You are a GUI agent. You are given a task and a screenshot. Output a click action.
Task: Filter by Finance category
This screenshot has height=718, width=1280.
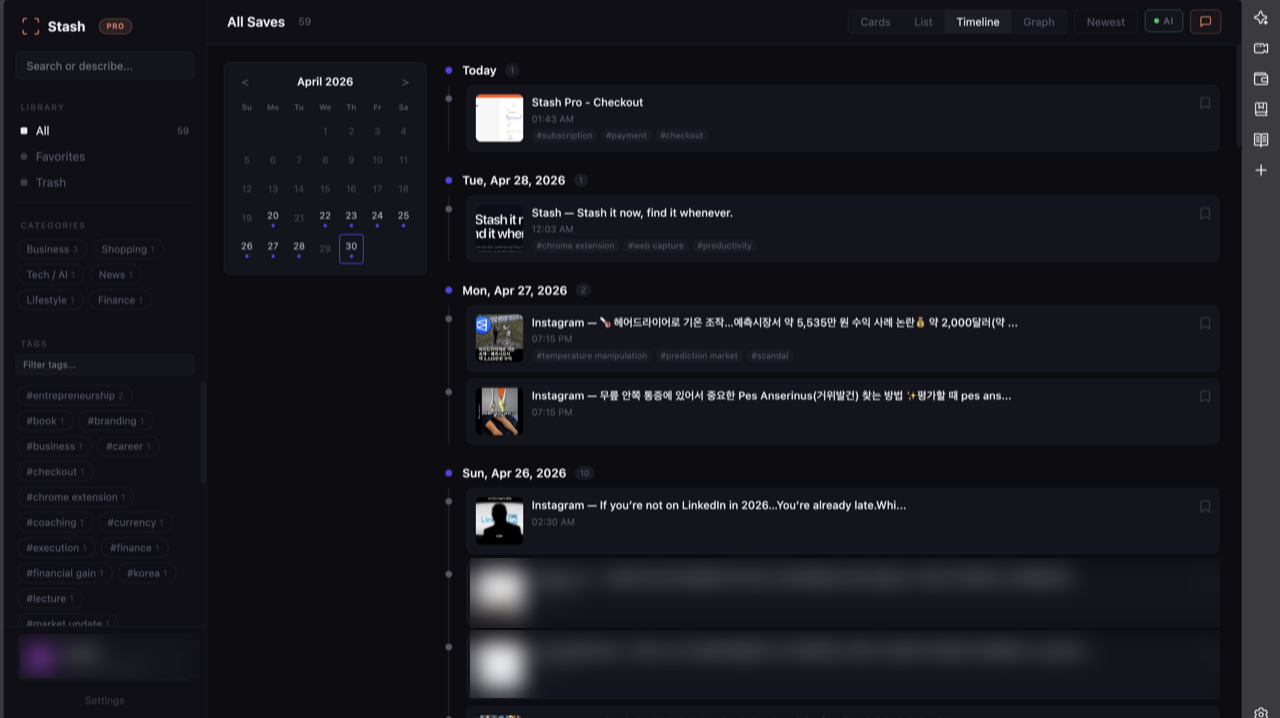pos(120,300)
